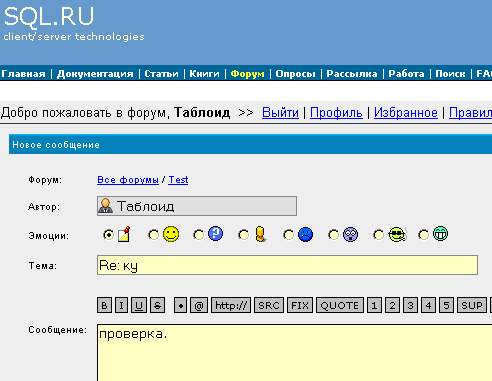This screenshot has height=381, width=492.
Task: Insert a quotation with QUOTE button
Action: (340, 305)
